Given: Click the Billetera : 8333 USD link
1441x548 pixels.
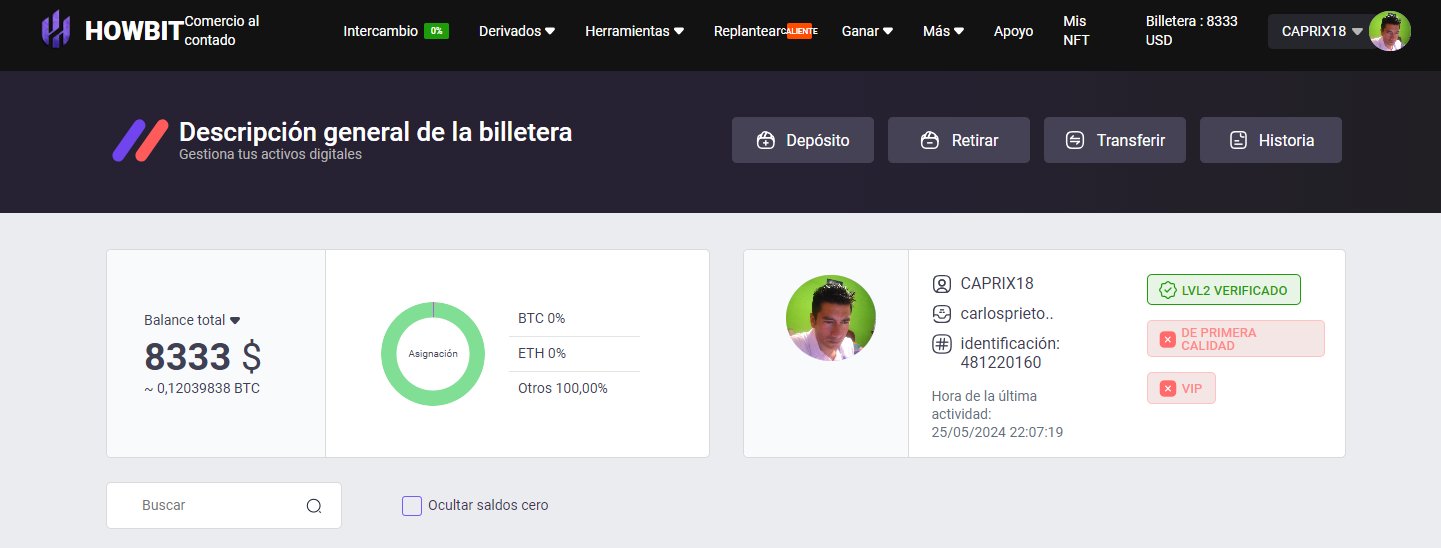Looking at the screenshot, I should point(1191,31).
